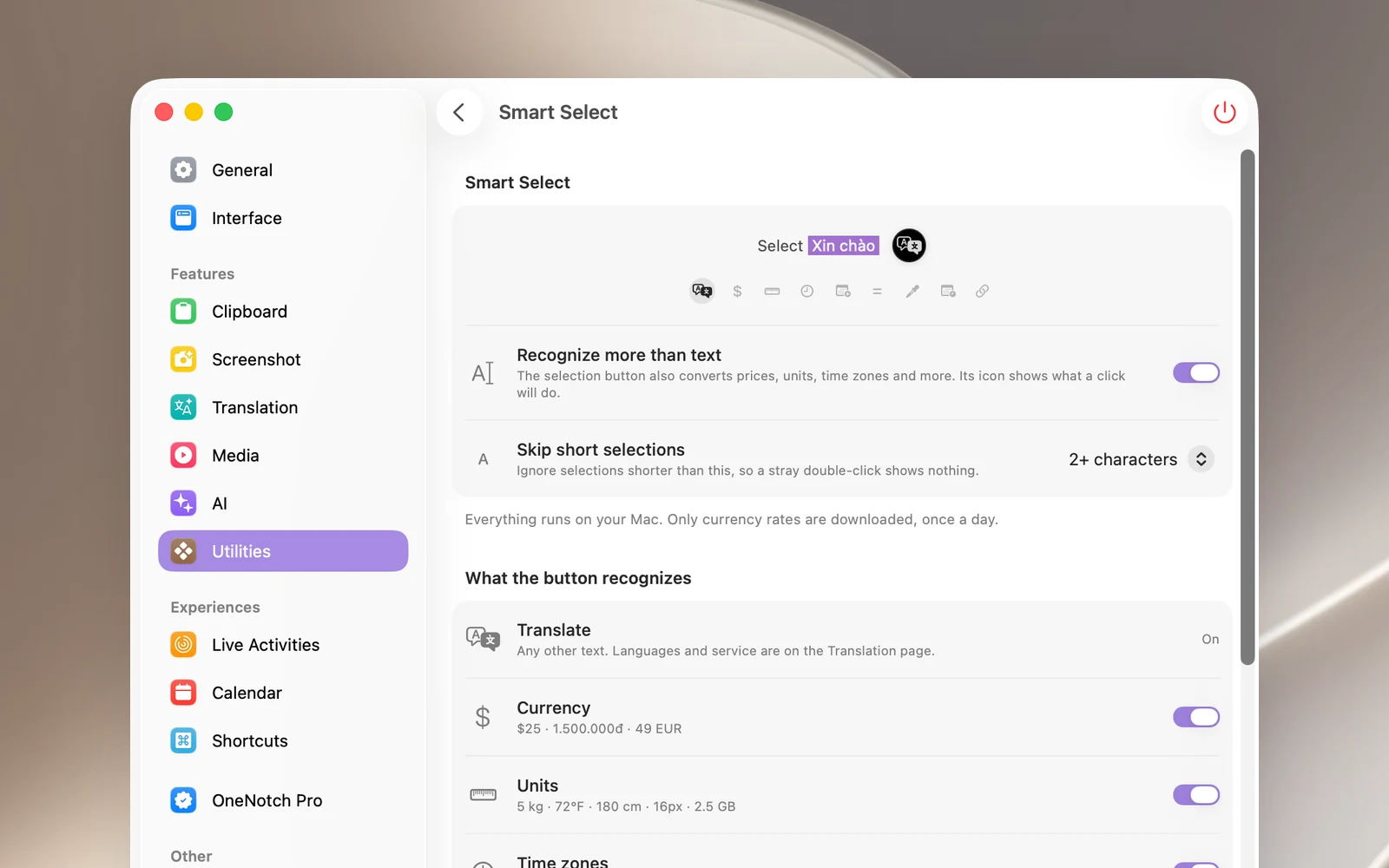Click the Translate row speech-bubble icon
The image size is (1389, 868).
[483, 639]
